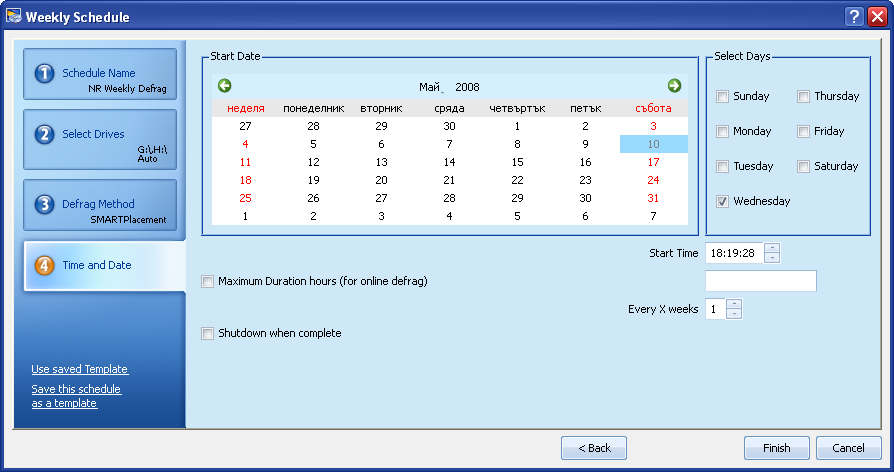Click Save this schedule as a template link

pos(76,396)
